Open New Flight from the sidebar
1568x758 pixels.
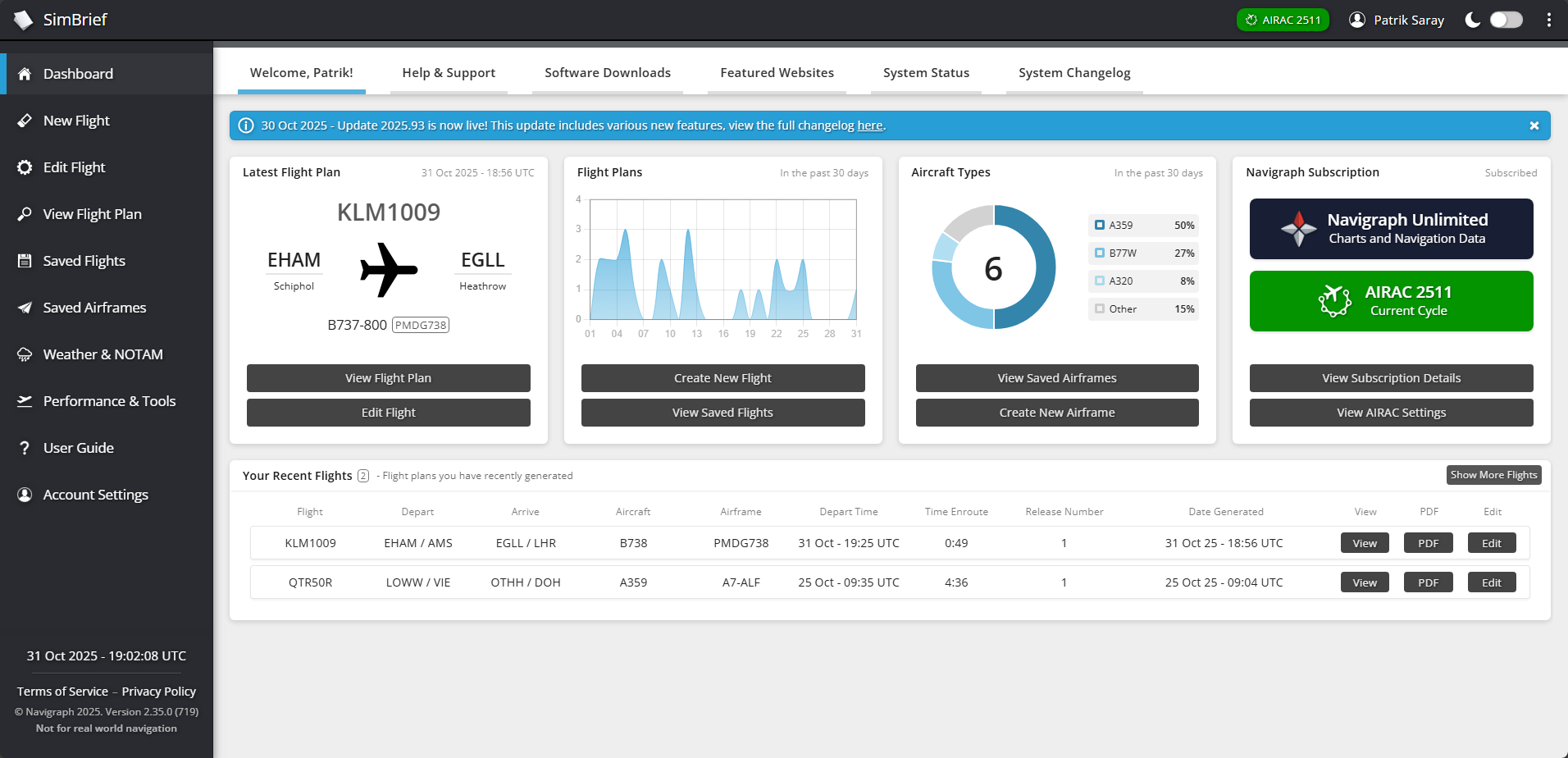(x=76, y=121)
